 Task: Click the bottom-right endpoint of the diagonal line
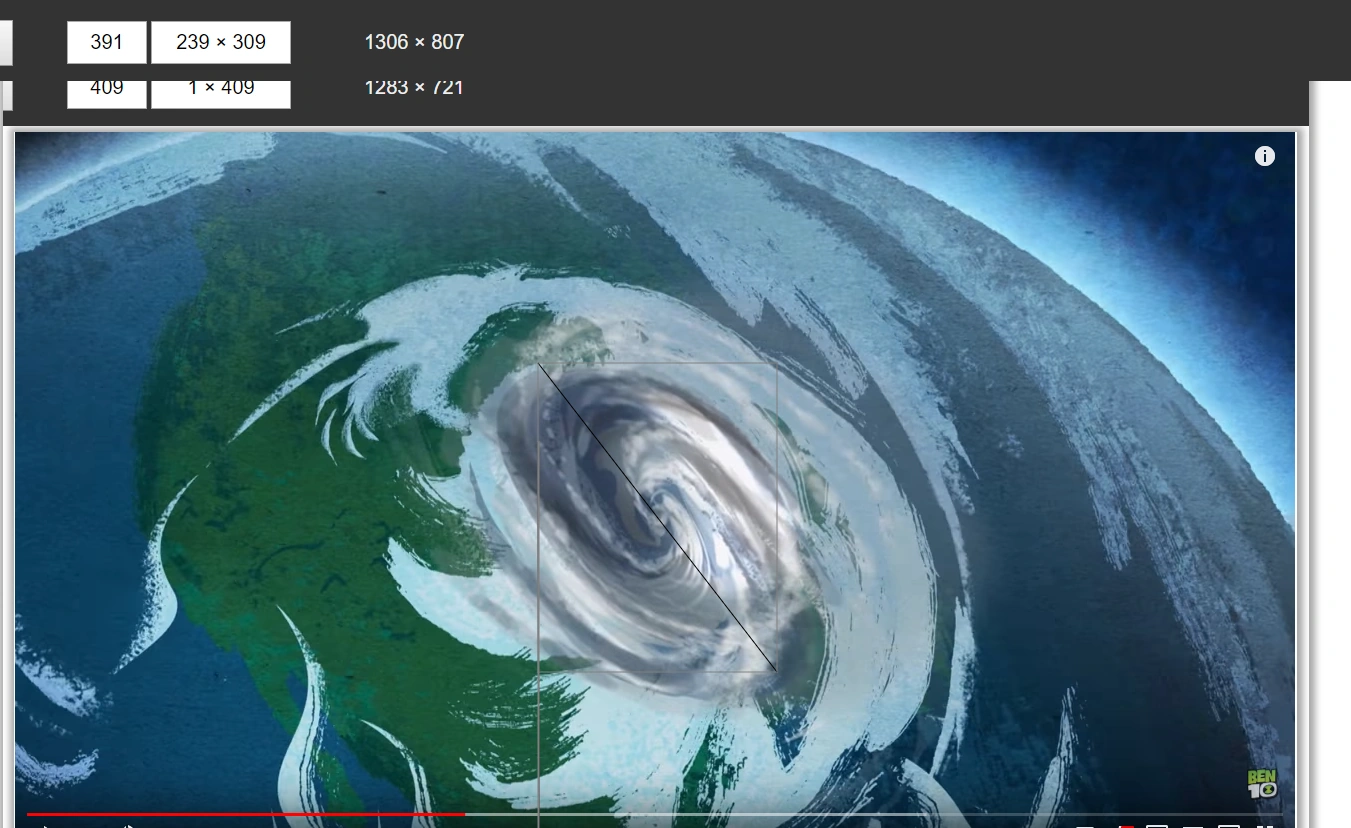click(x=776, y=670)
